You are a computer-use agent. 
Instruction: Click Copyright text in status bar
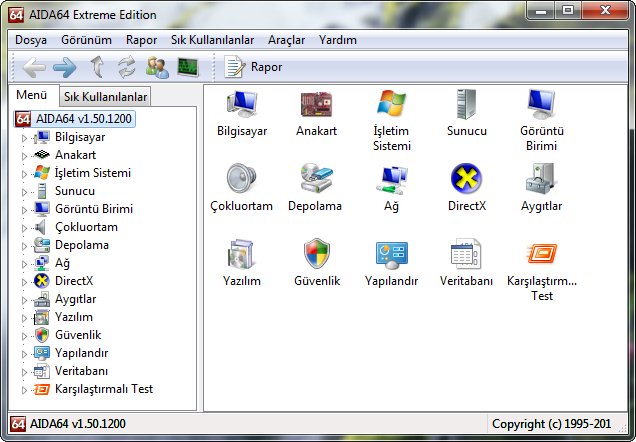tap(551, 424)
